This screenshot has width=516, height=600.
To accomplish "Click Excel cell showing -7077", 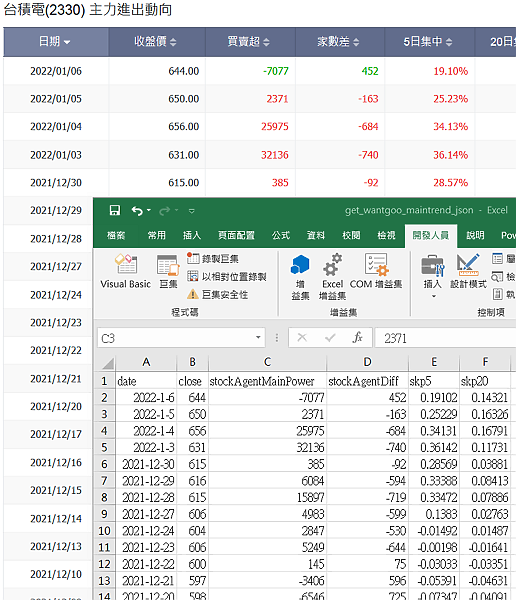I will pos(267,398).
